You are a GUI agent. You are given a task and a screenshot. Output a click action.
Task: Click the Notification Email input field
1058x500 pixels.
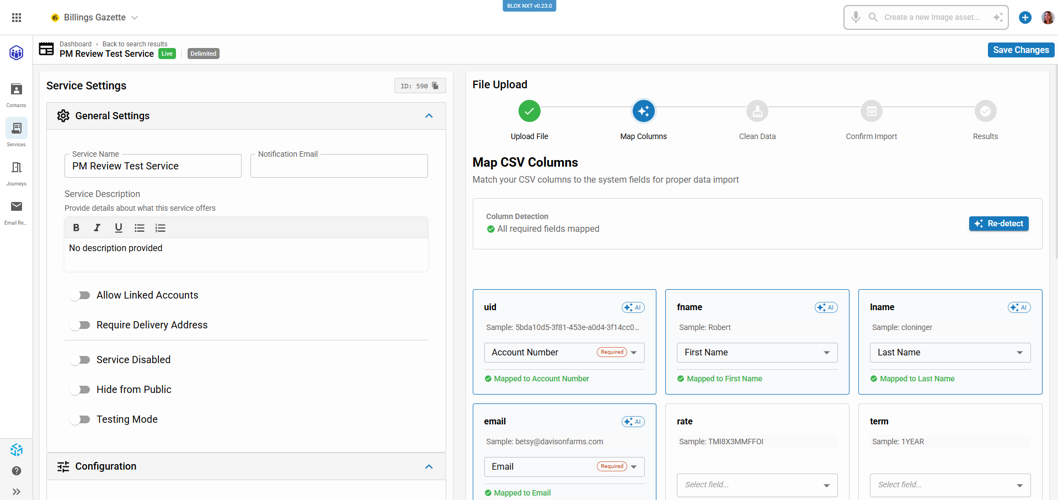[x=339, y=166]
